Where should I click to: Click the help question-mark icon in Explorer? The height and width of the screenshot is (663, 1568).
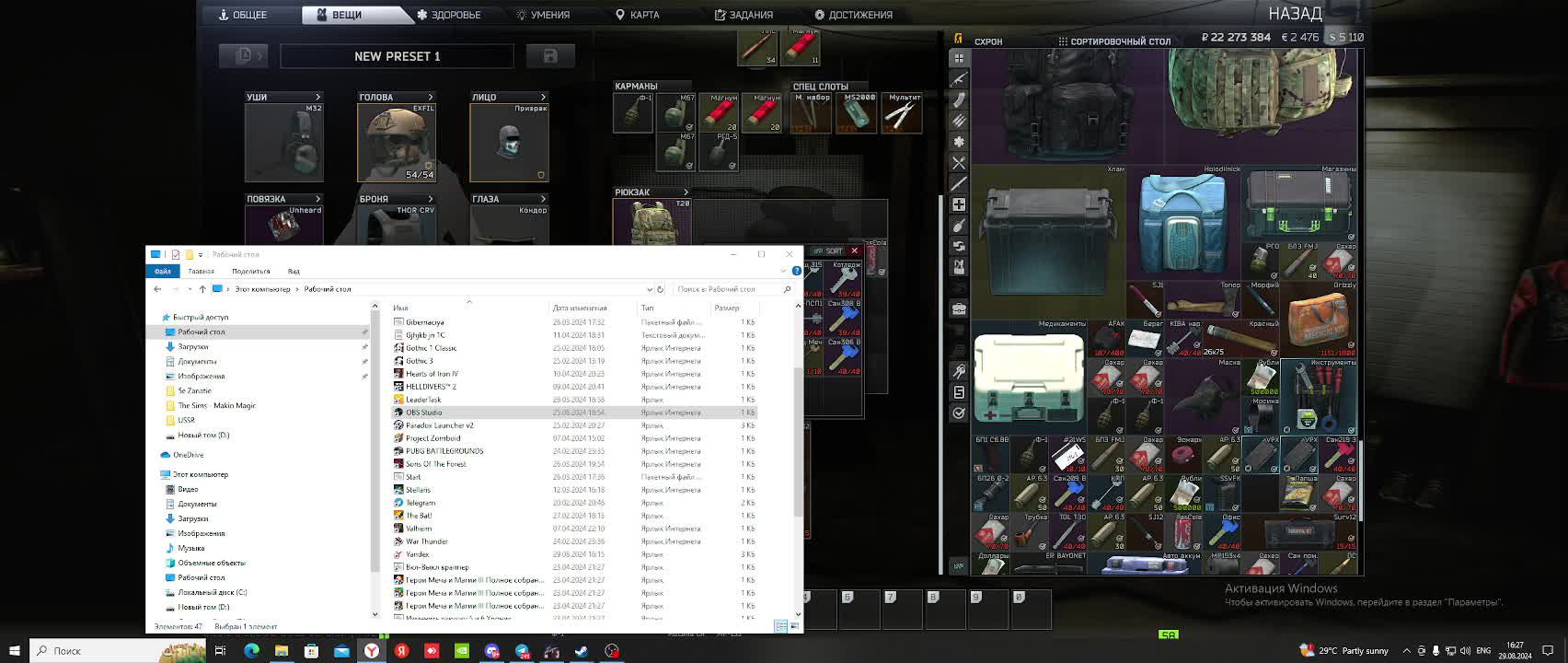click(x=797, y=271)
